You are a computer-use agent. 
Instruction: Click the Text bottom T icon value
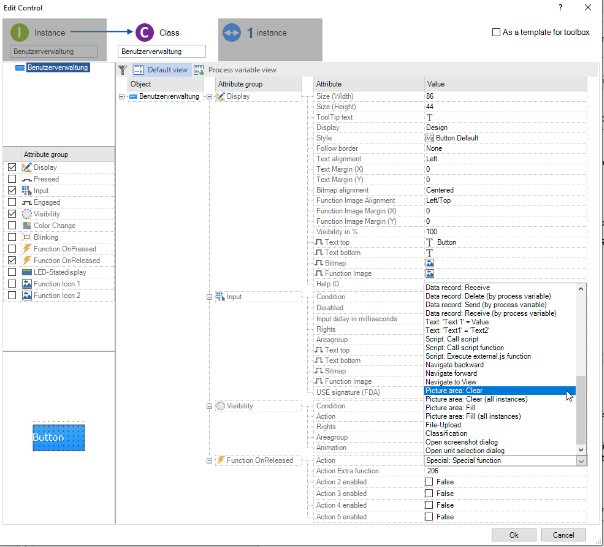click(x=430, y=253)
